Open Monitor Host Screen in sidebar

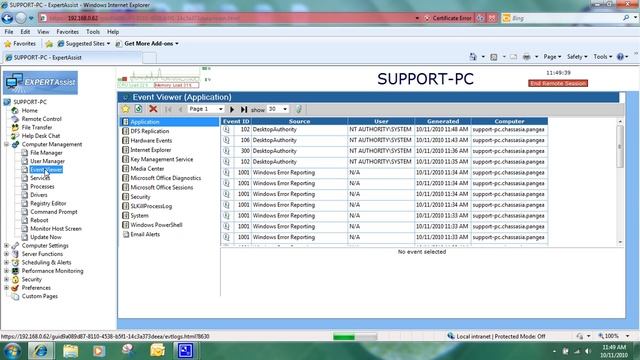56,229
